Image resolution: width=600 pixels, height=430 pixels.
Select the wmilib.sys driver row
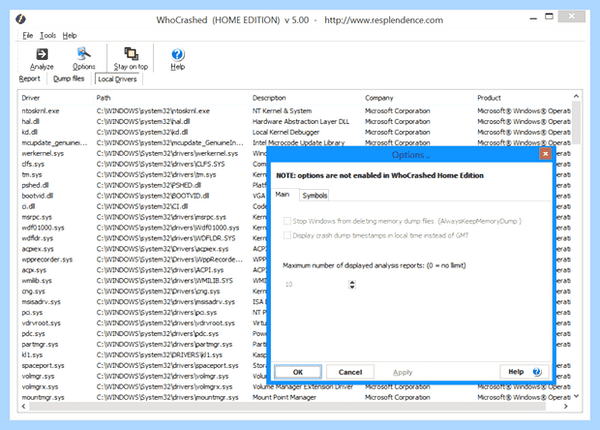tap(143, 281)
